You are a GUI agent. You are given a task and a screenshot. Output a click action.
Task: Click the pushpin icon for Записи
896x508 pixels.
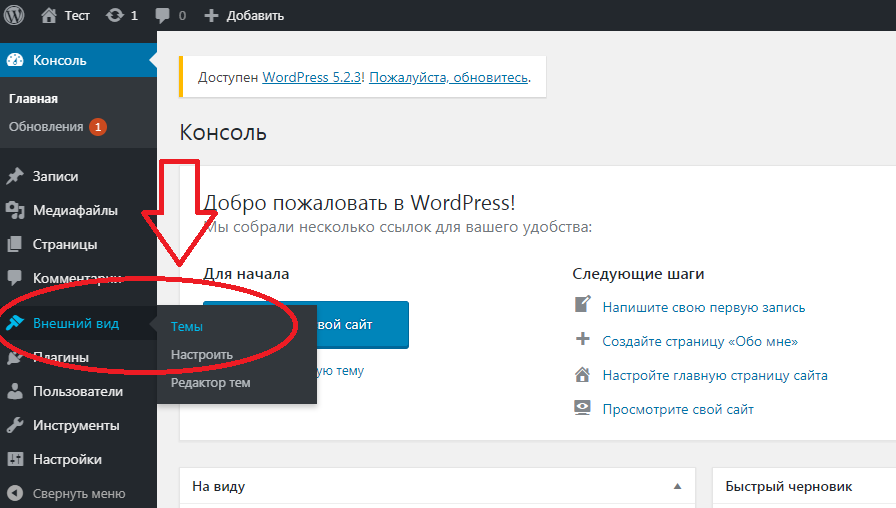pyautogui.click(x=15, y=176)
